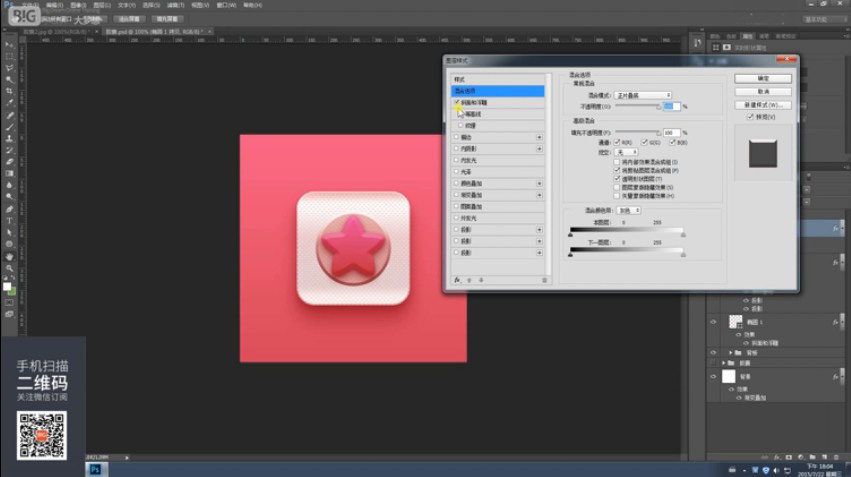Click plus button next to 颜色叠加
Viewport: 851px width, 477px height.
[x=539, y=183]
